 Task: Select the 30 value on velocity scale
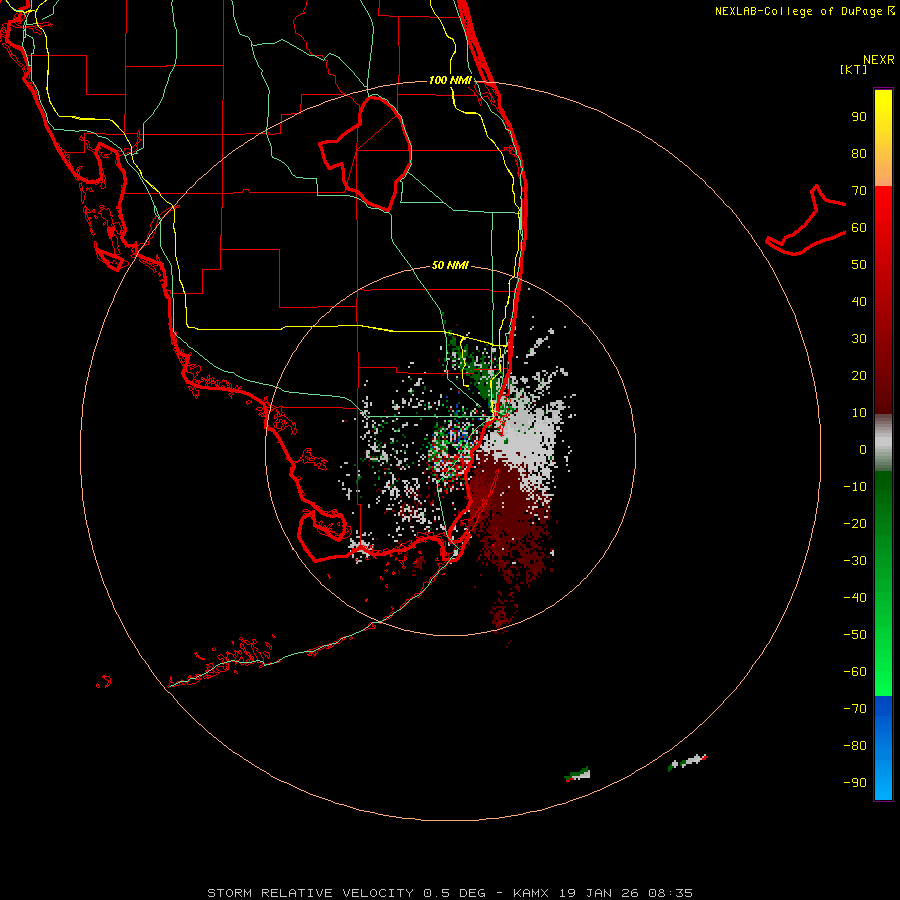click(859, 339)
